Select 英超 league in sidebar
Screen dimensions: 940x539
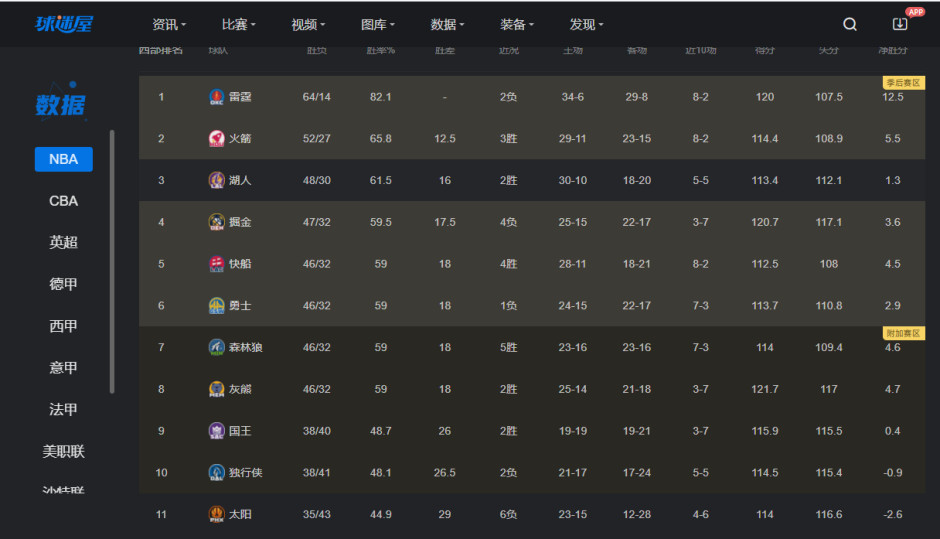(x=63, y=243)
